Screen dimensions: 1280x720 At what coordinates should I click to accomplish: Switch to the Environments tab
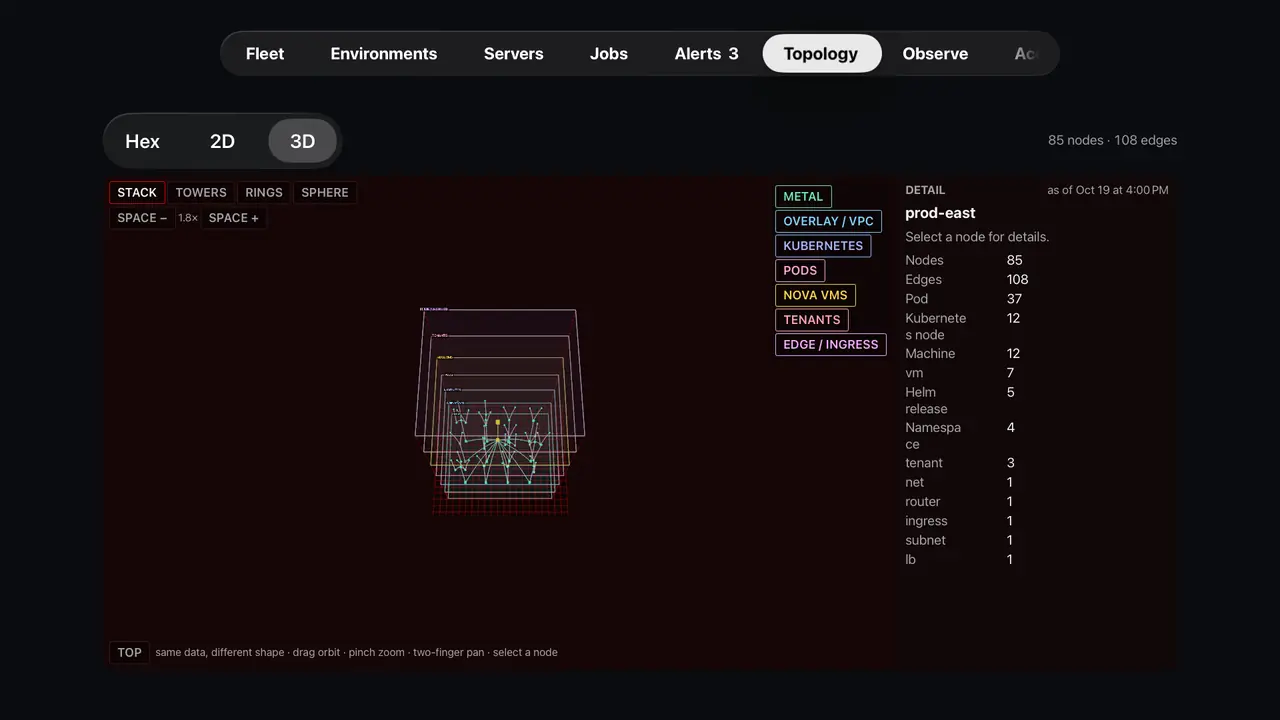tap(384, 54)
